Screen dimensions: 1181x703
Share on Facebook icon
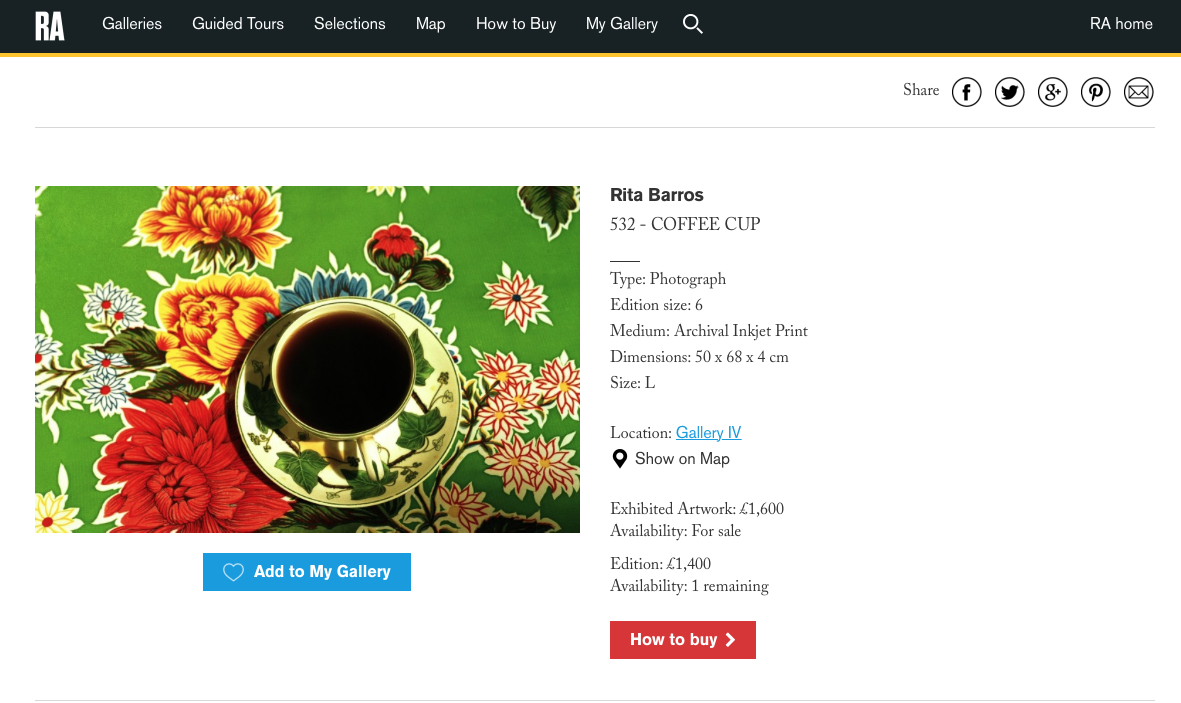click(x=966, y=92)
